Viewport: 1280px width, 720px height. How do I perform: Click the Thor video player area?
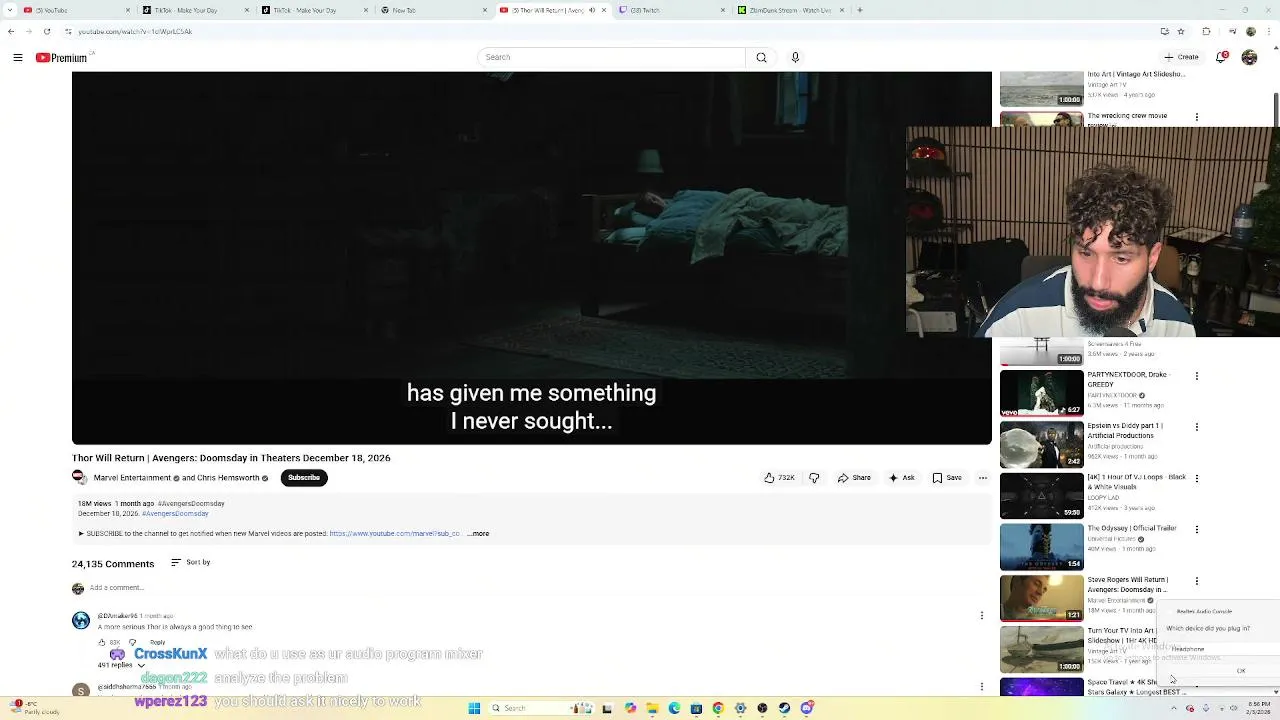532,258
